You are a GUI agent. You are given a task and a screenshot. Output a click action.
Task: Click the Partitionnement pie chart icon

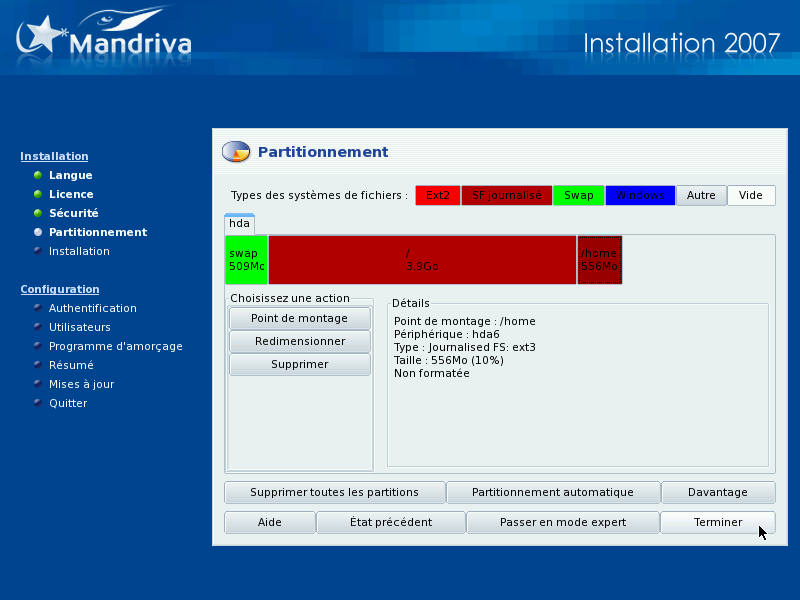pyautogui.click(x=236, y=152)
